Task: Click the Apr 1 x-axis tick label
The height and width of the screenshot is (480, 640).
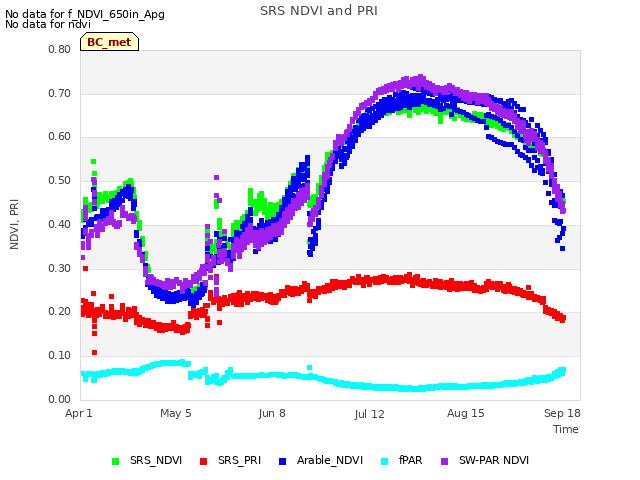Action: coord(79,413)
